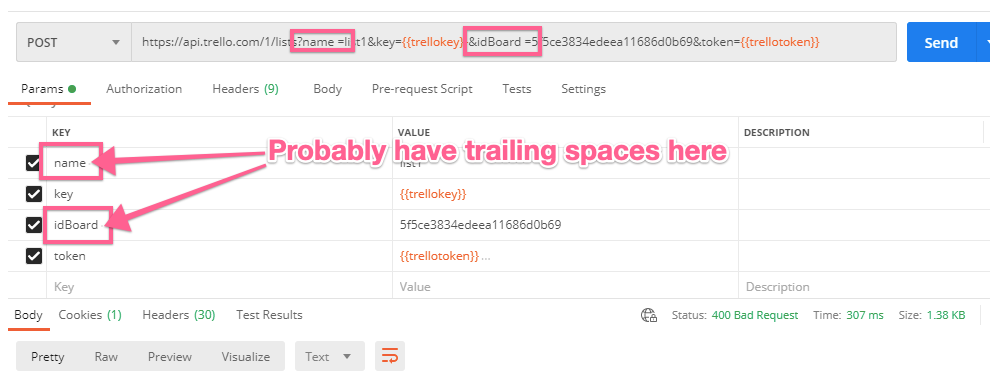Screen dimensions: 990x373
Task: Select the Pretty response view
Action: 48,357
